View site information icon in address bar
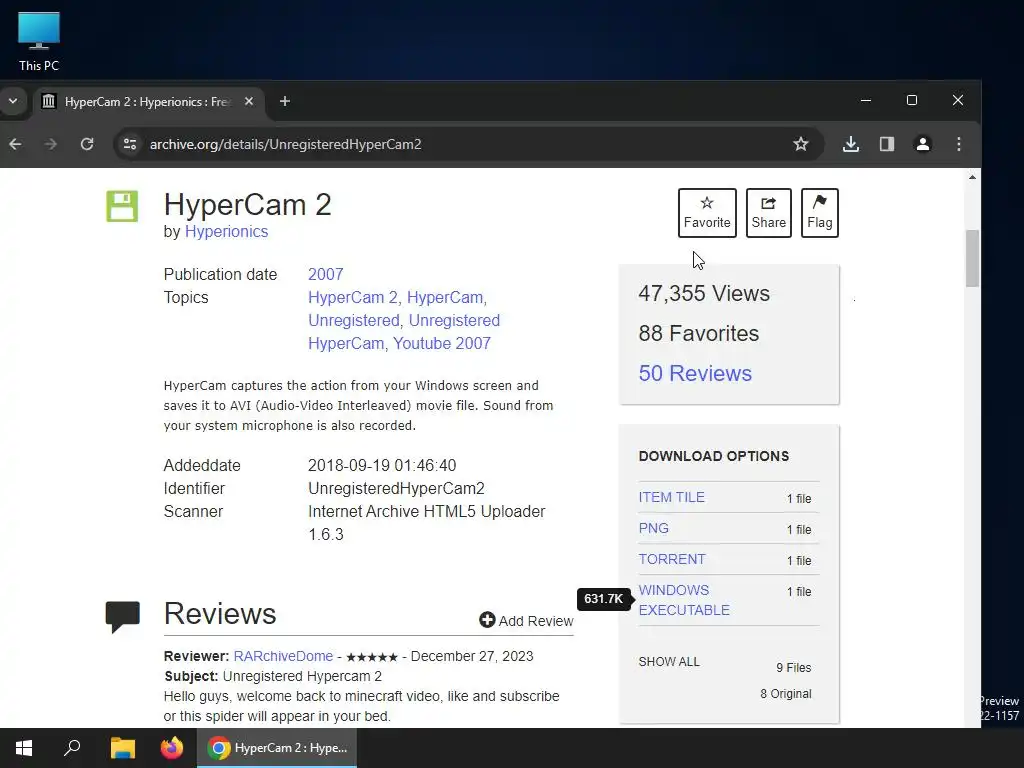Image resolution: width=1024 pixels, height=768 pixels. [130, 144]
